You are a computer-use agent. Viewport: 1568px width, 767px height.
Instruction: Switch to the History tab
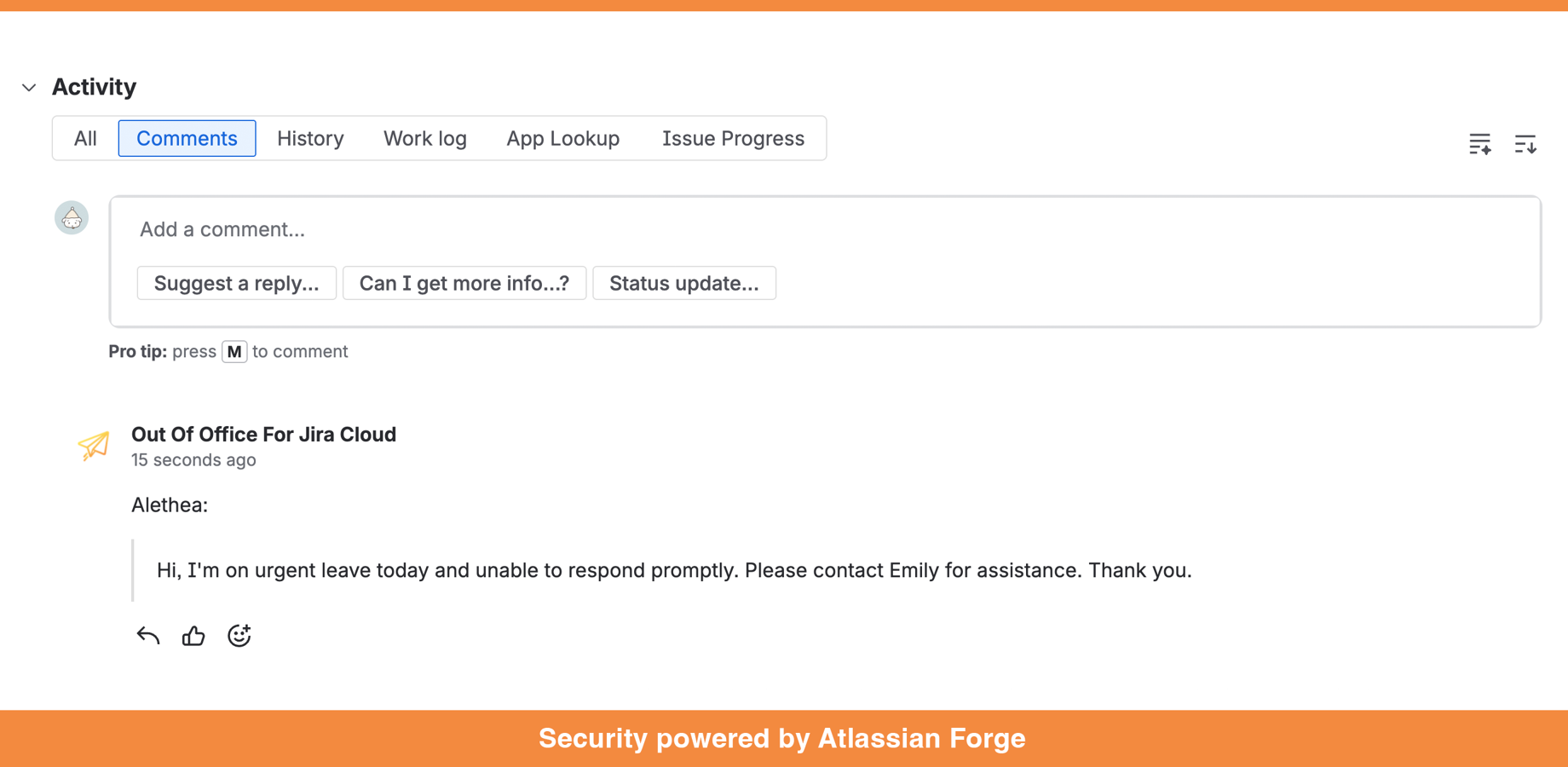click(x=310, y=138)
